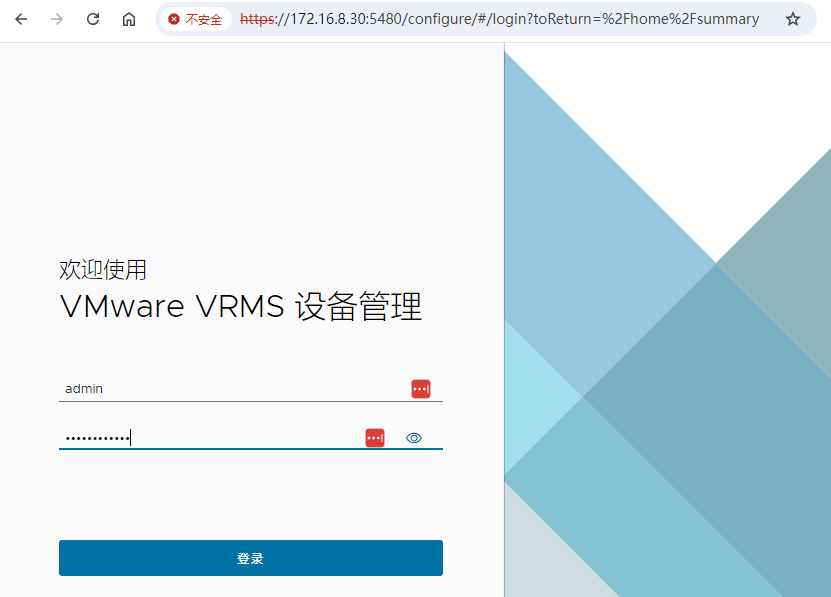Click the VMware VRMS 设备管理 heading
This screenshot has width=831, height=597.
[241, 306]
